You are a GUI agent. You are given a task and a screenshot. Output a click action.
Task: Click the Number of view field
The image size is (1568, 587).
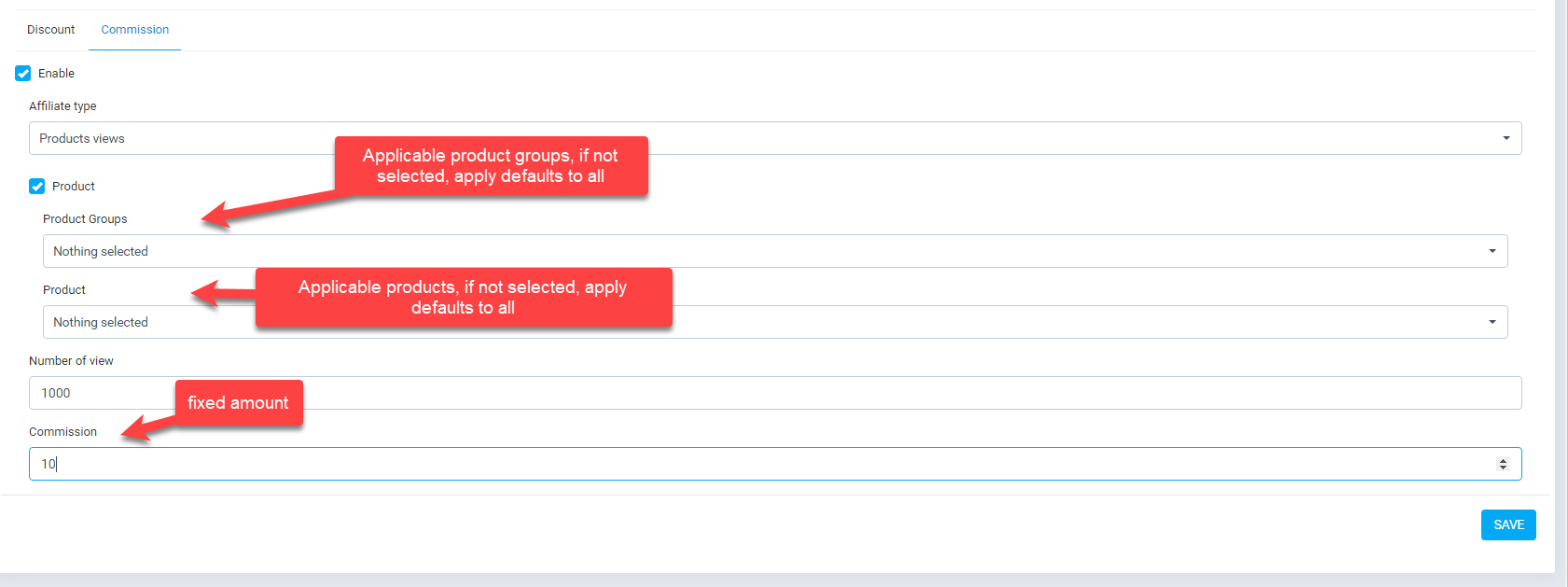(x=774, y=393)
